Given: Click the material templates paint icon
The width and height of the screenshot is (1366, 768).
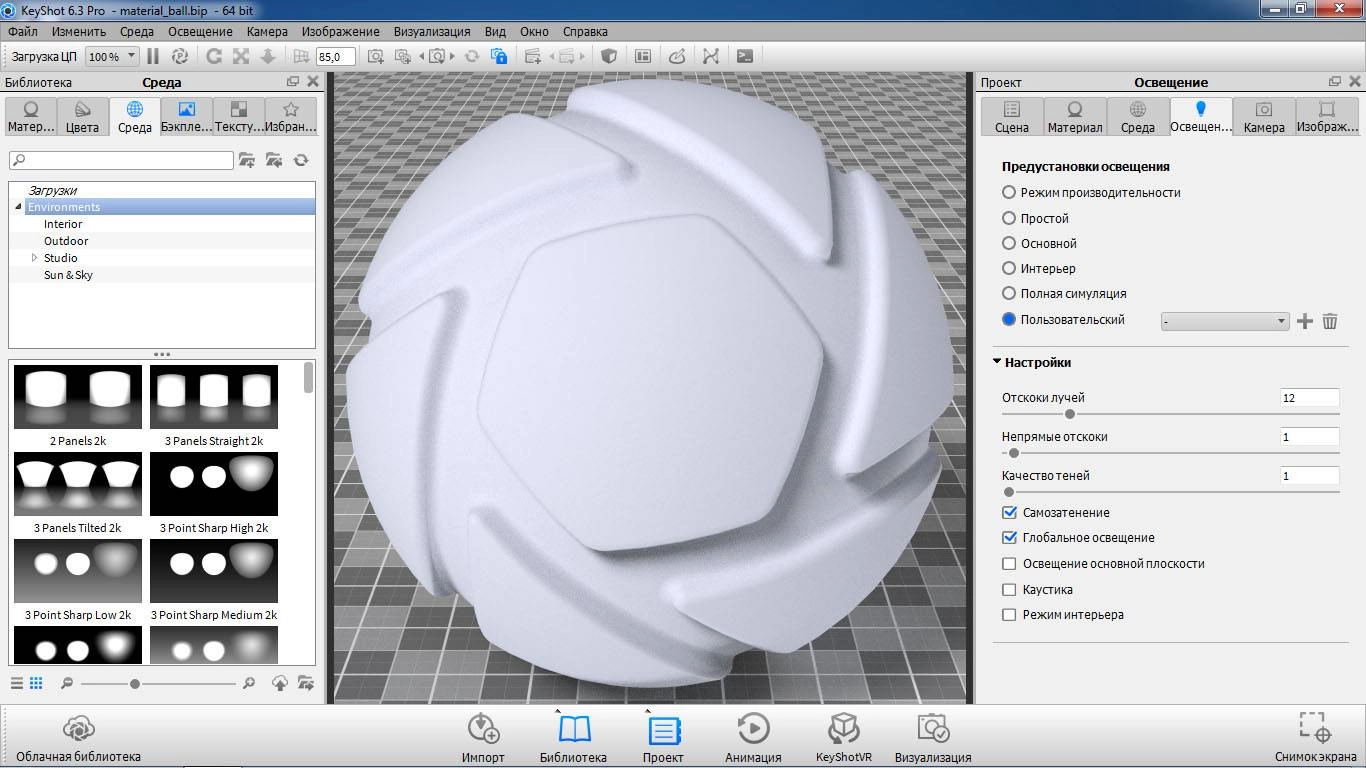Looking at the screenshot, I should 677,57.
